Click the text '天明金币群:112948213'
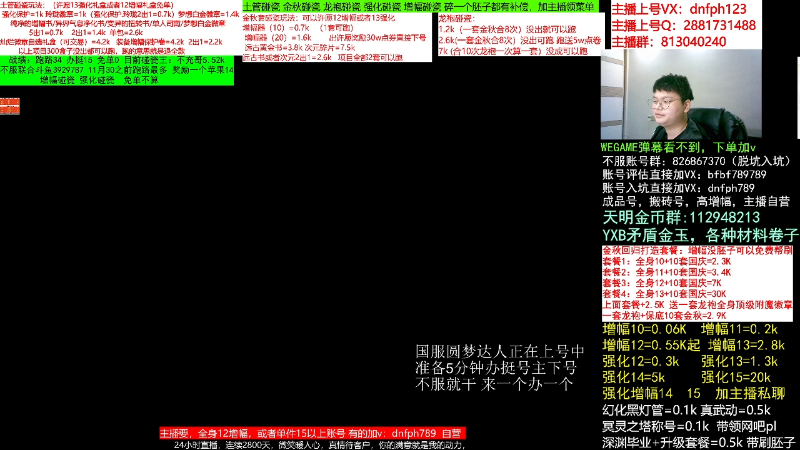The height and width of the screenshot is (450, 800). (681, 218)
